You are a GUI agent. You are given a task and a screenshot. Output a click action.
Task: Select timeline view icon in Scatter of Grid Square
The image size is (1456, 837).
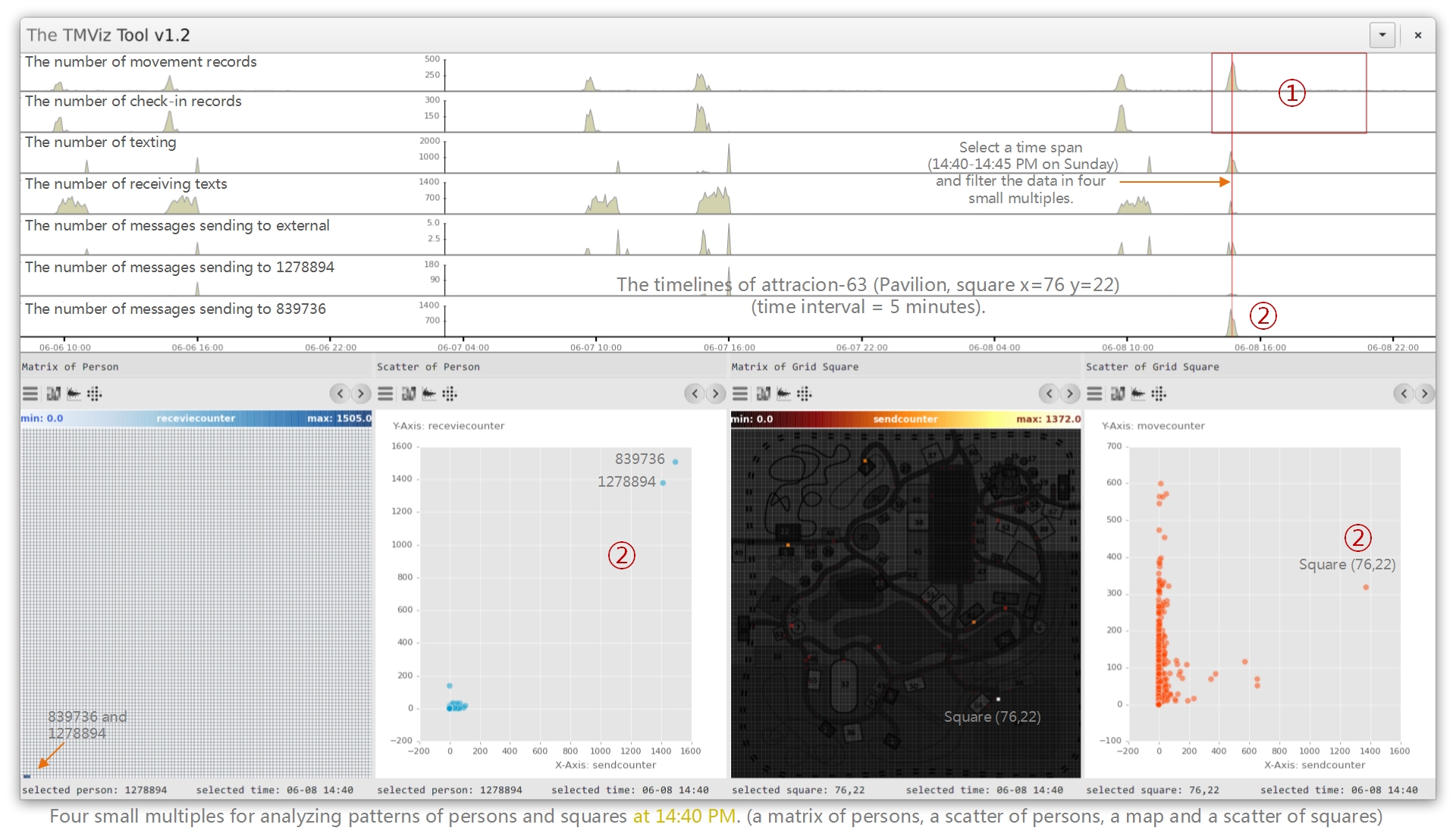tap(1137, 393)
